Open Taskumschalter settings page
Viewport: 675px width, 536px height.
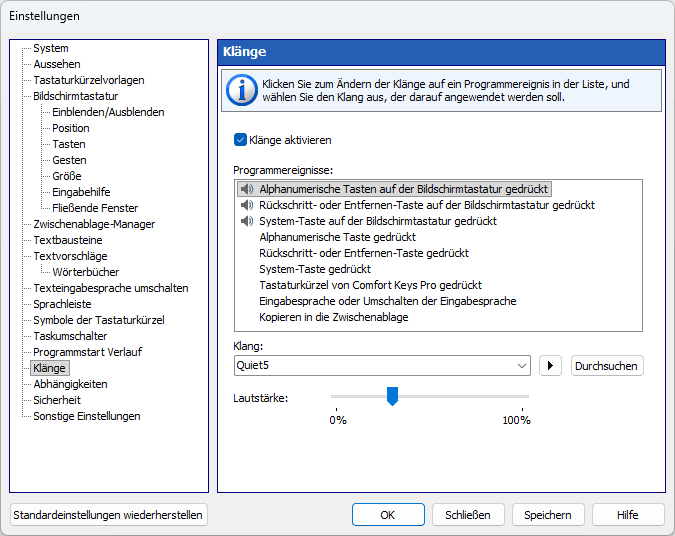coord(70,336)
